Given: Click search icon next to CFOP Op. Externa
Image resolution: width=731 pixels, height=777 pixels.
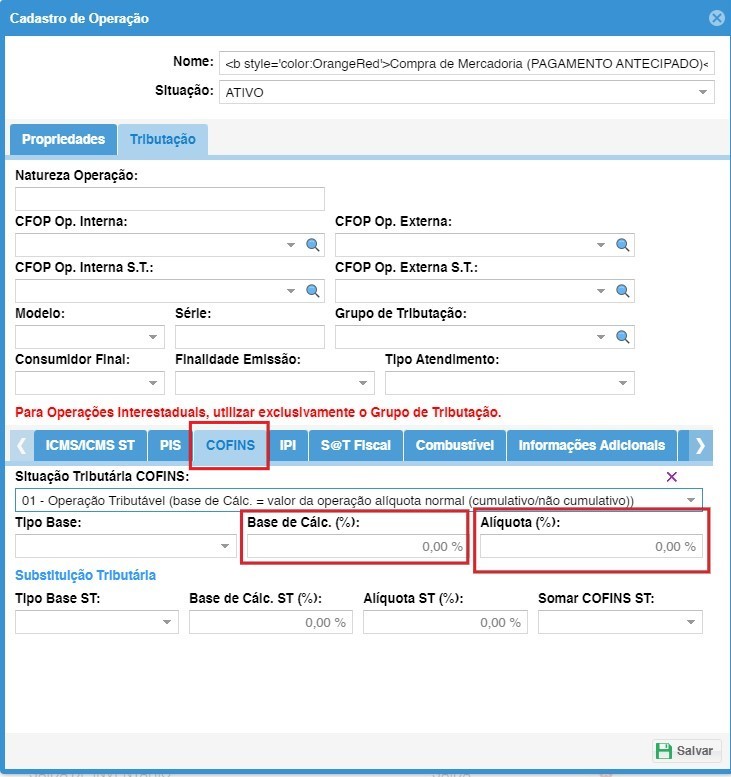Looking at the screenshot, I should pyautogui.click(x=622, y=245).
